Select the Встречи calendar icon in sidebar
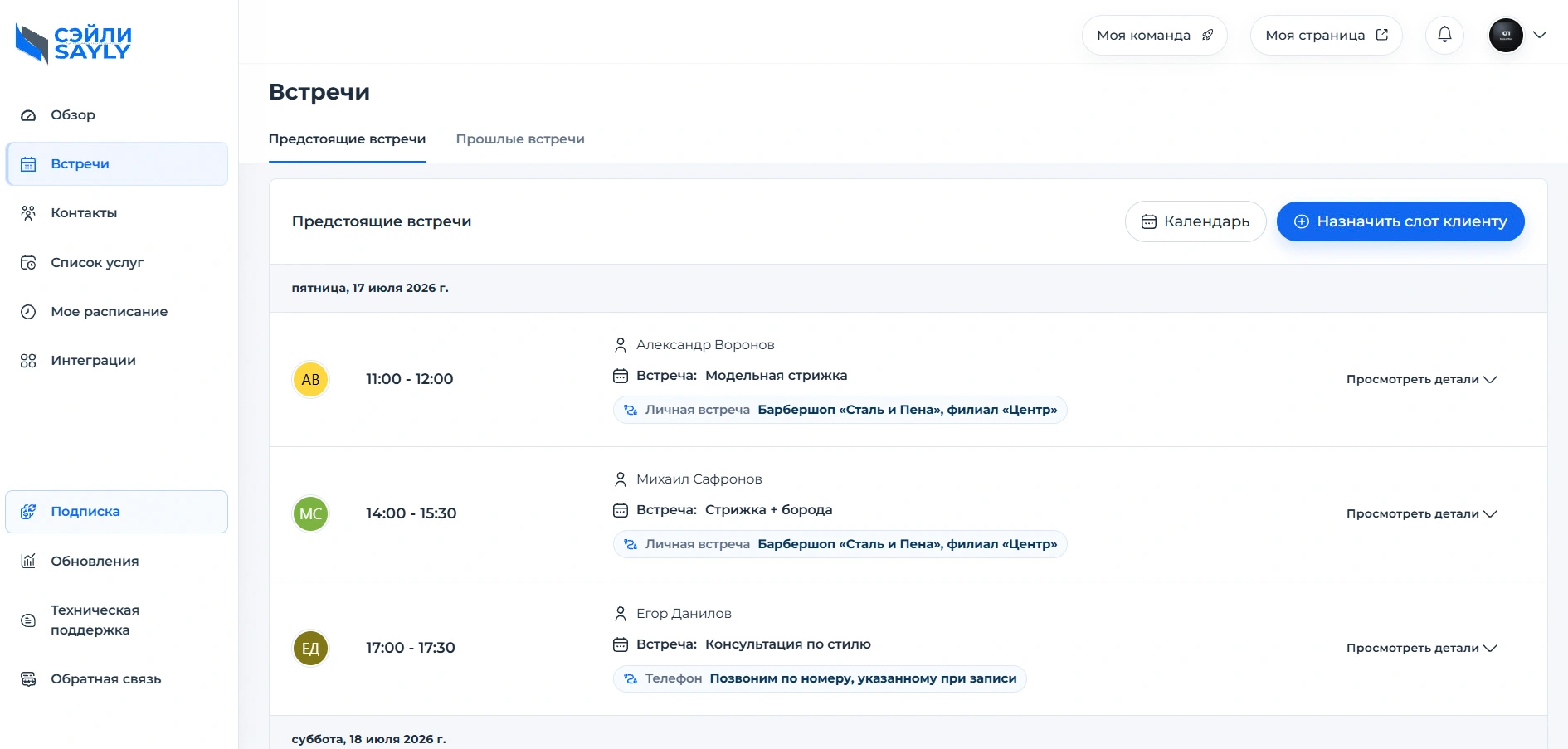 coord(28,164)
